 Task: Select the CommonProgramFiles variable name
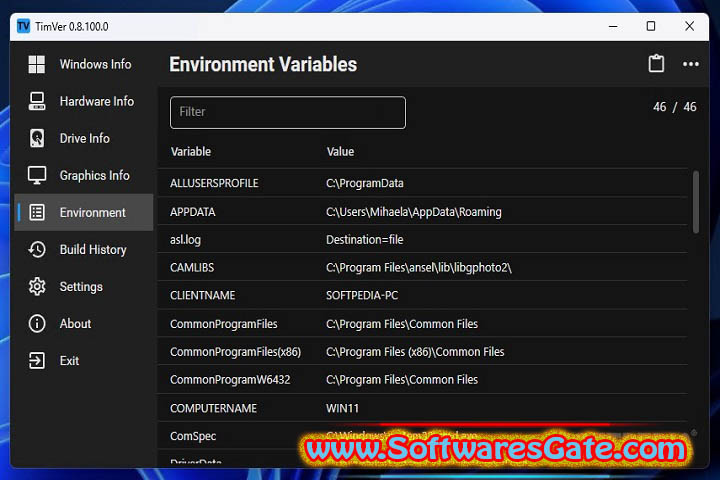[224, 324]
